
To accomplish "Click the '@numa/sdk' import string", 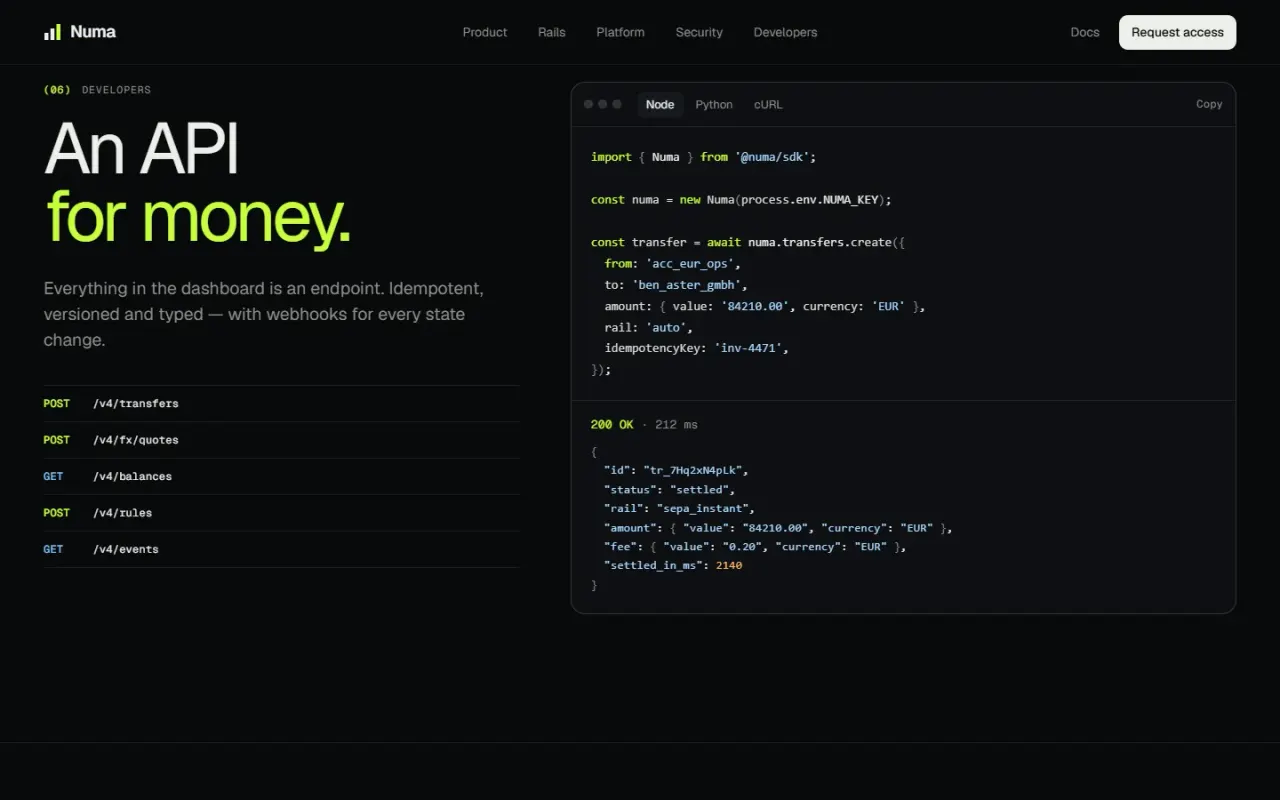I will point(772,157).
